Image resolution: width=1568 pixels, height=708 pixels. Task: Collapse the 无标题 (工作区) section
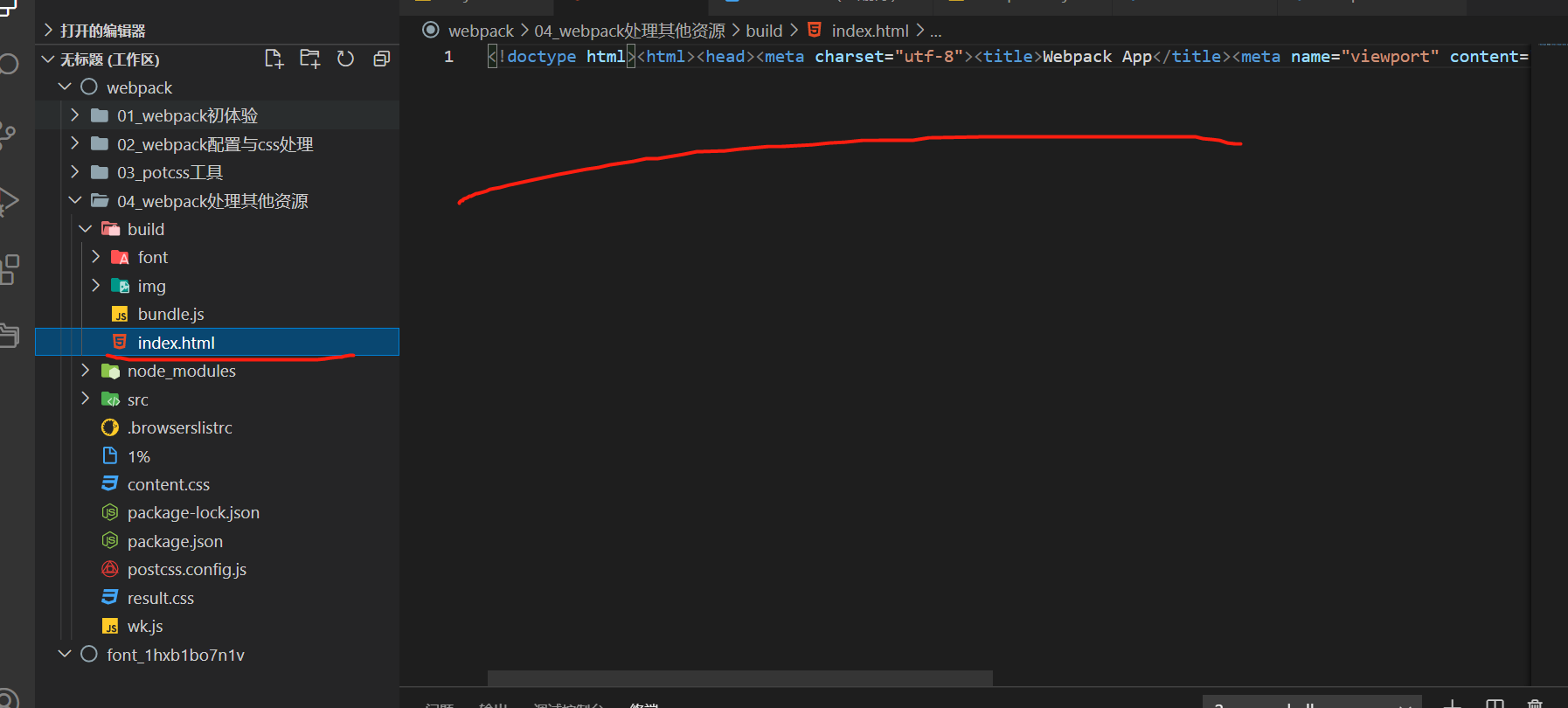[48, 59]
